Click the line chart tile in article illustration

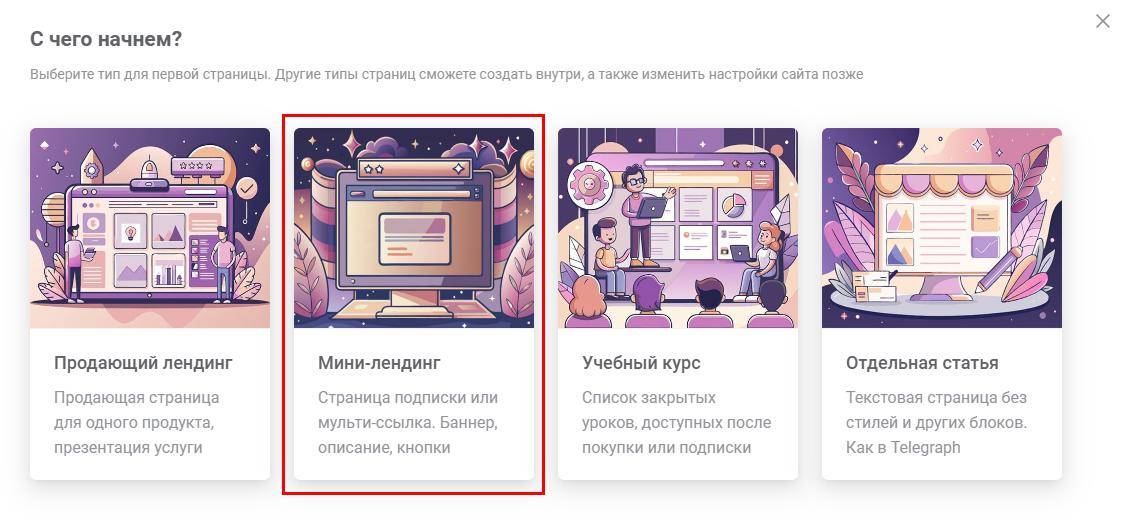coord(986,247)
